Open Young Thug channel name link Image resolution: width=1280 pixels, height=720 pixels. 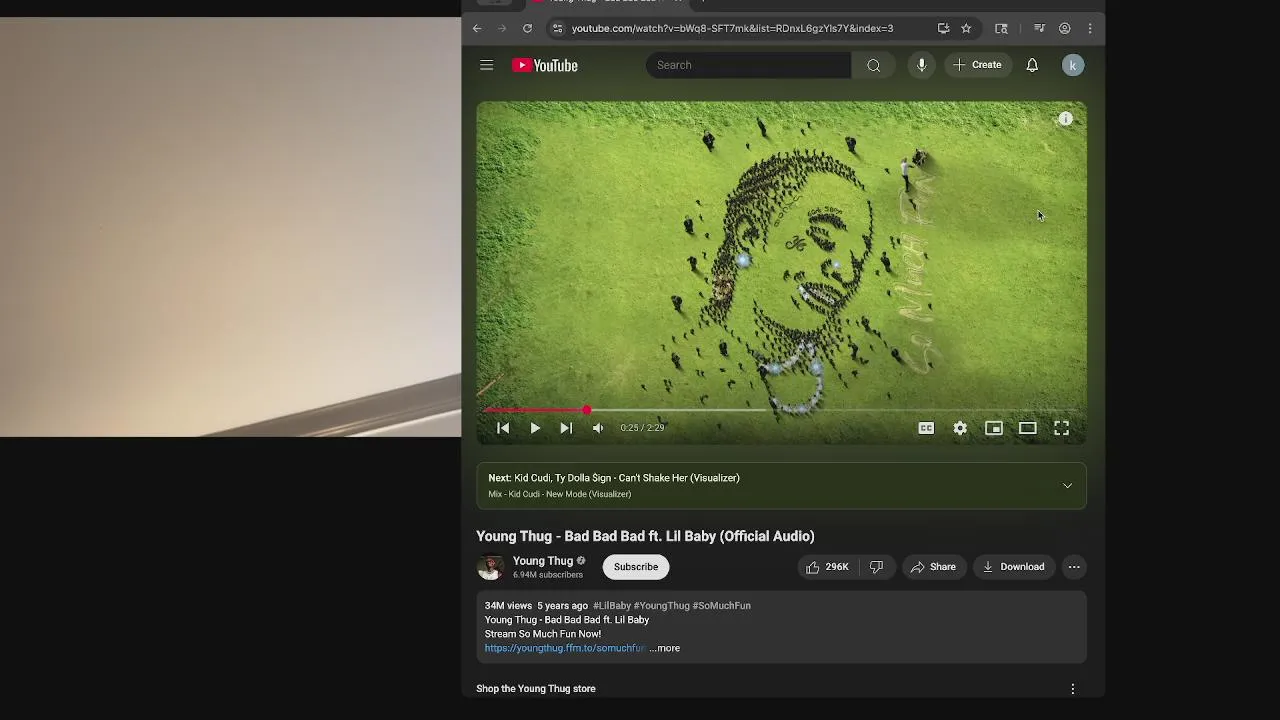click(x=543, y=561)
